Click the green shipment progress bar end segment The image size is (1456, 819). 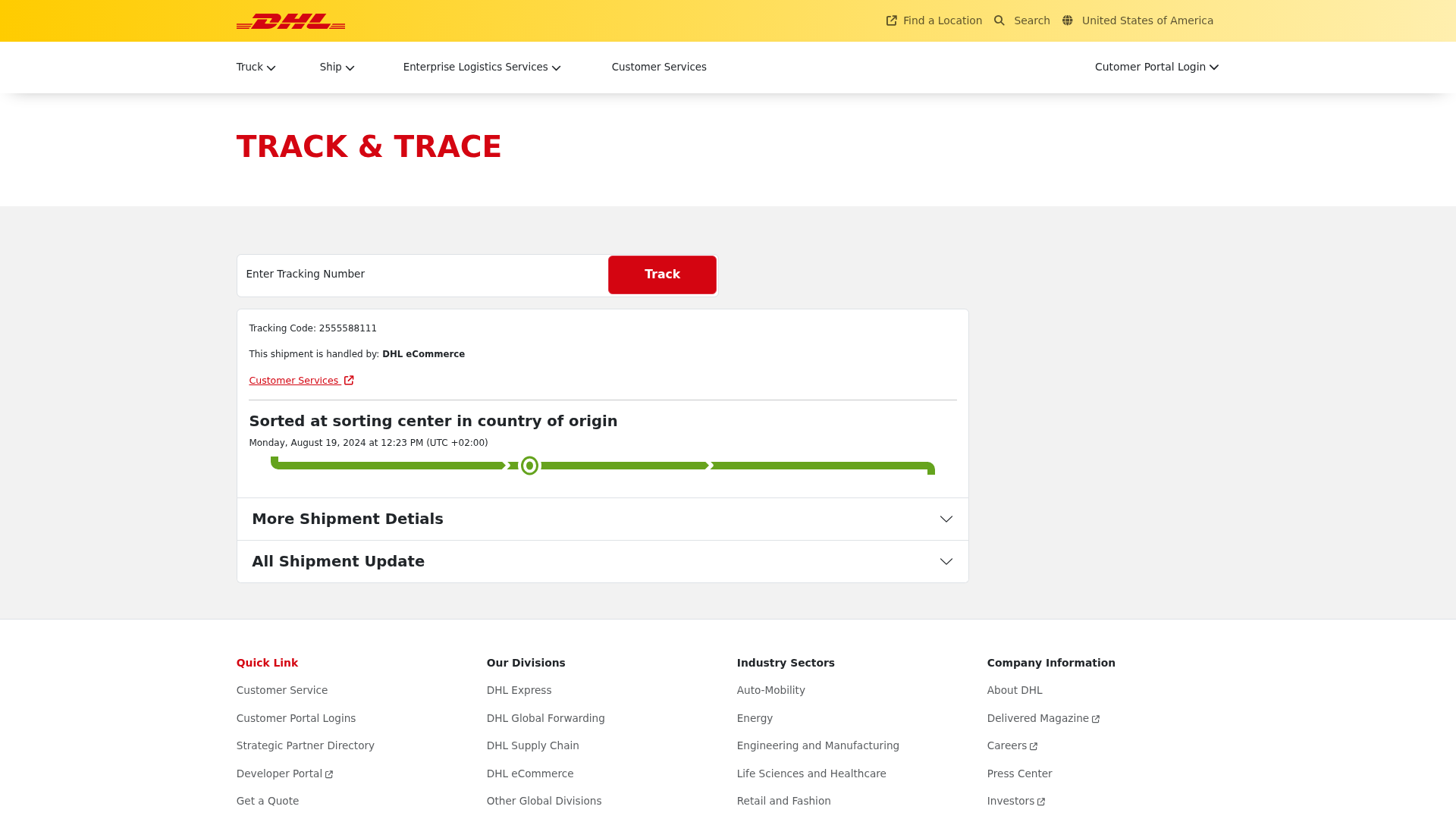pos(823,466)
